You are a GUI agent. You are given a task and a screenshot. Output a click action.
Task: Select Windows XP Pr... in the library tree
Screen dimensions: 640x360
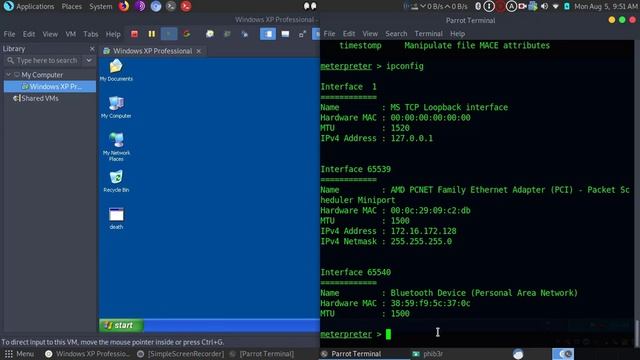tap(50, 87)
